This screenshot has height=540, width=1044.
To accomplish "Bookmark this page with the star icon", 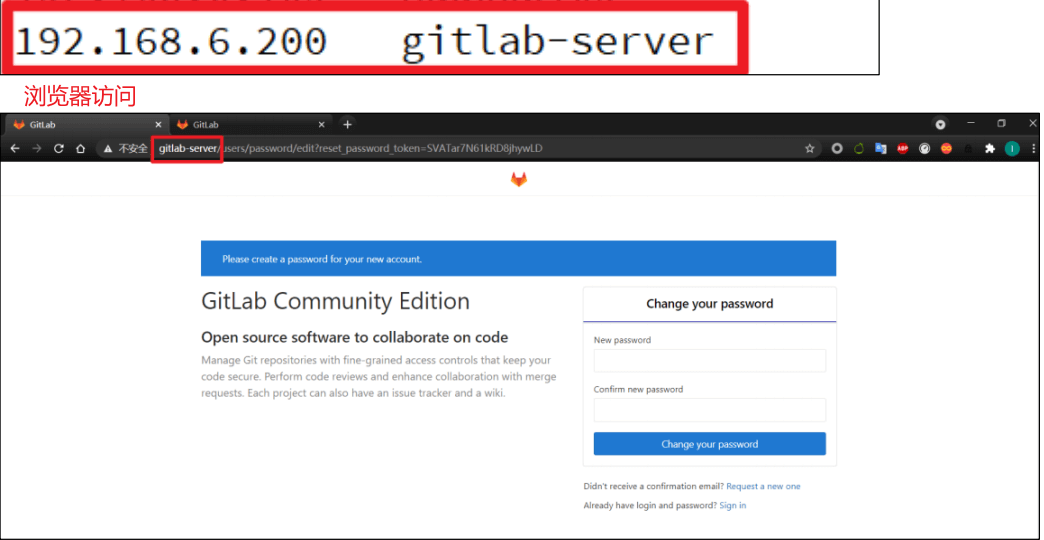I will (x=810, y=148).
